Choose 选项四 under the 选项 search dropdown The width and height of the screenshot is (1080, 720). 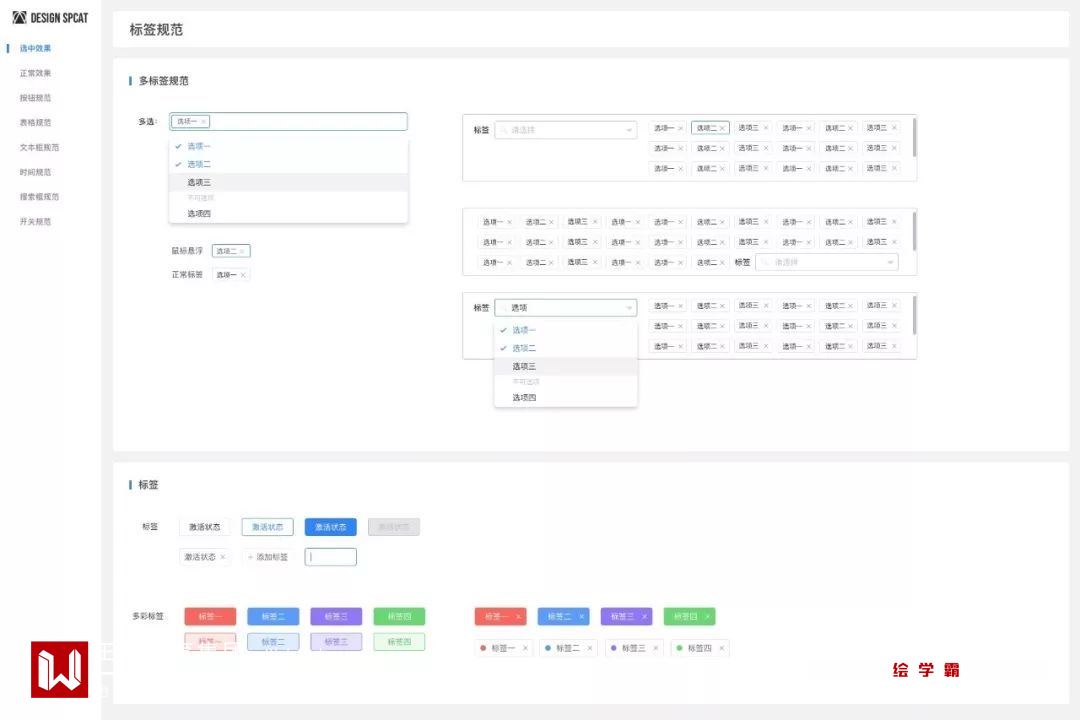pyautogui.click(x=565, y=398)
